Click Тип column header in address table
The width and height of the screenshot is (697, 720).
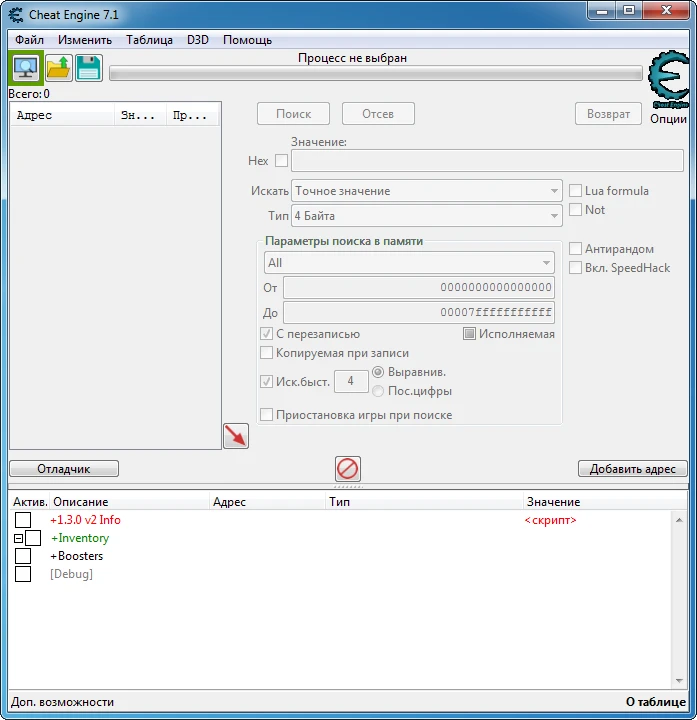click(x=424, y=501)
